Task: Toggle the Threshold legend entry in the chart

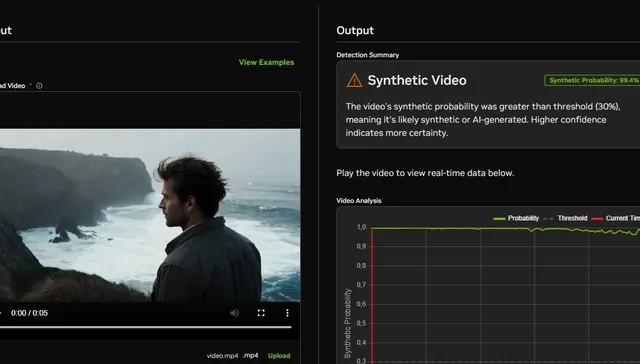Action: pyautogui.click(x=565, y=218)
